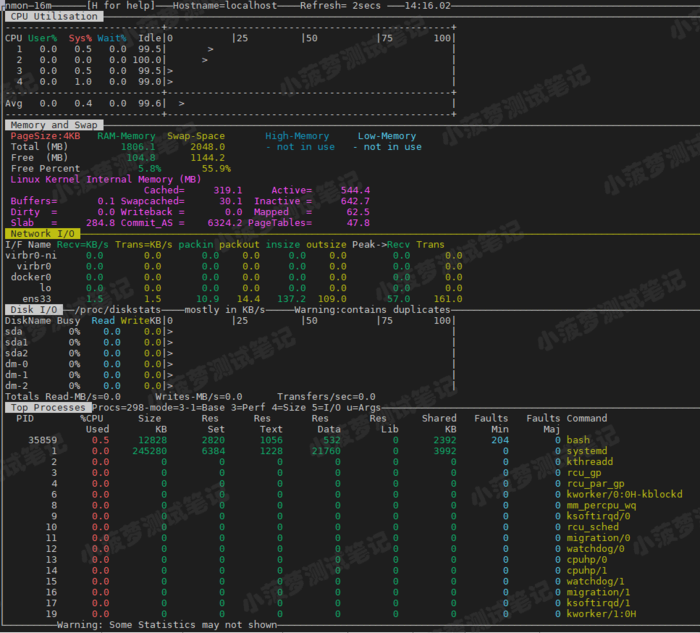Click the Swap-Space column header
This screenshot has height=633, width=700.
(196, 136)
